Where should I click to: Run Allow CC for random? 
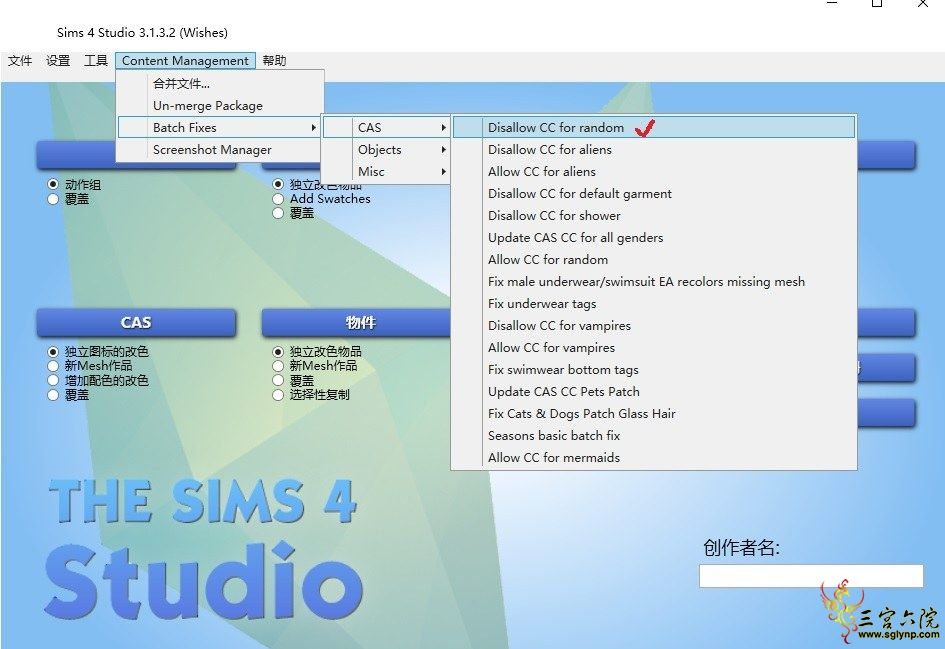point(654,260)
